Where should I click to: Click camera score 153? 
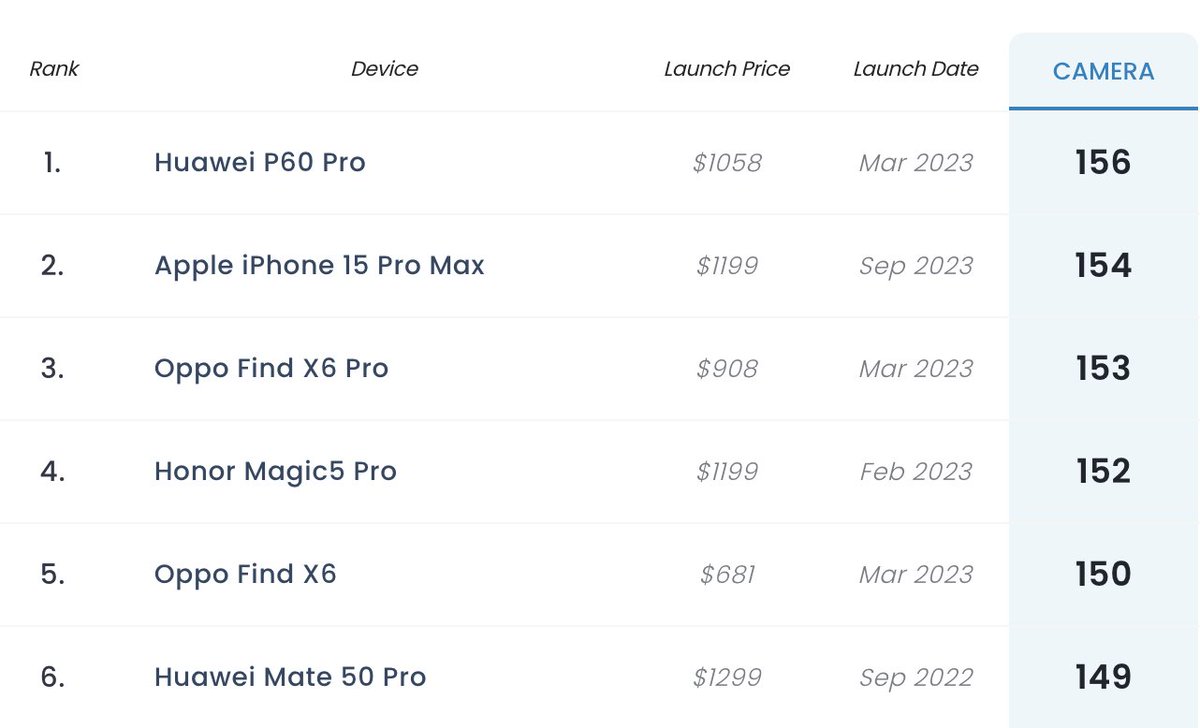tap(1103, 368)
